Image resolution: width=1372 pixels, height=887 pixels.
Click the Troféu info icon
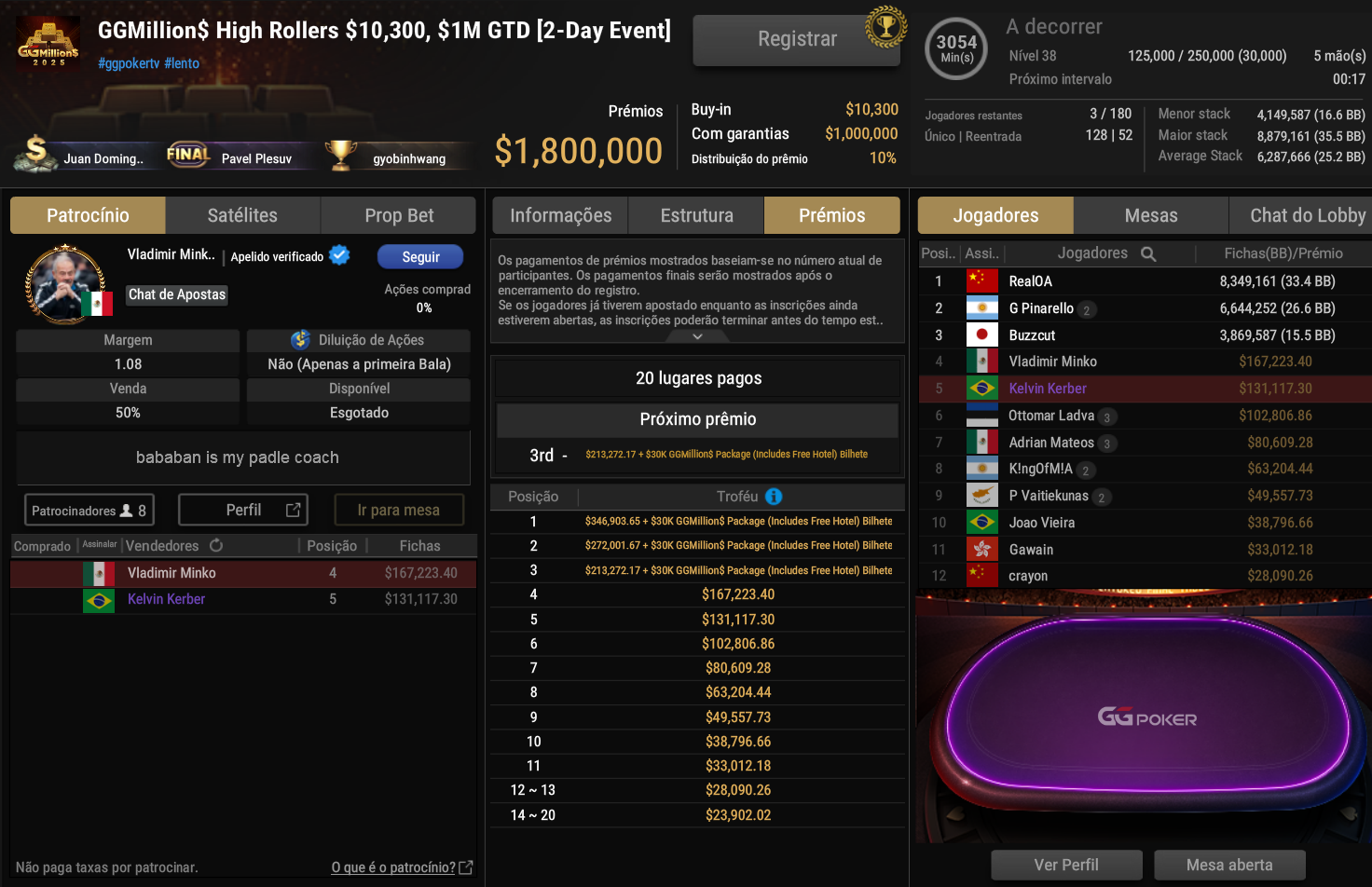click(x=774, y=497)
